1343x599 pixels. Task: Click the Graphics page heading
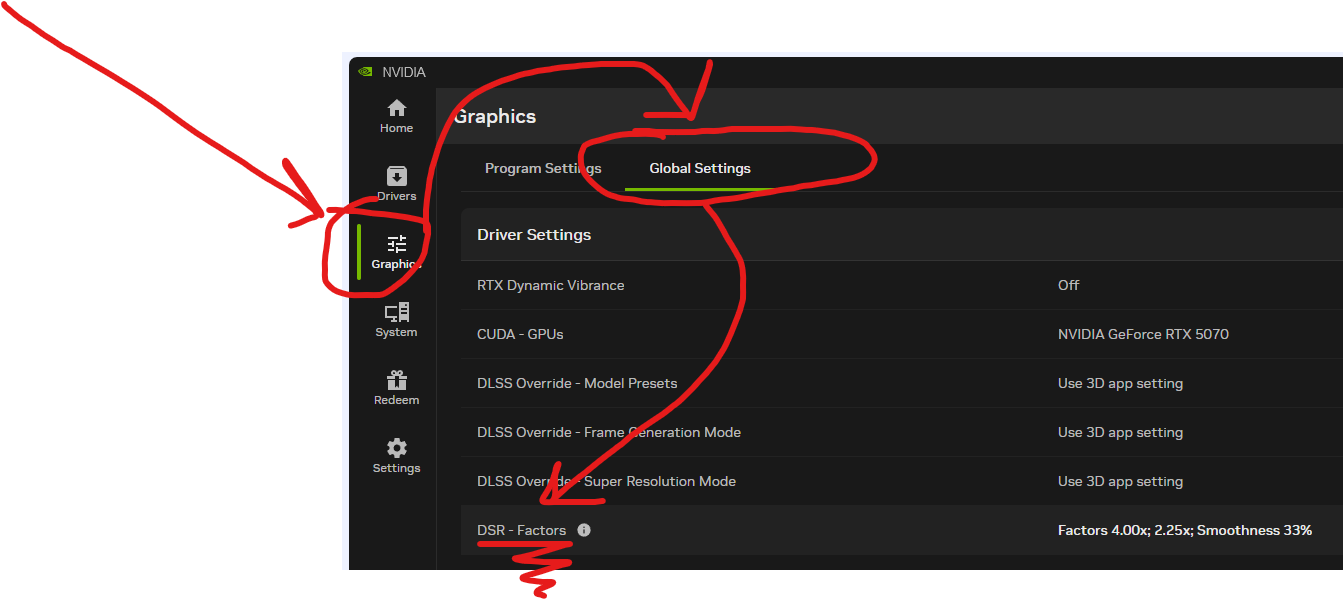[x=495, y=117]
